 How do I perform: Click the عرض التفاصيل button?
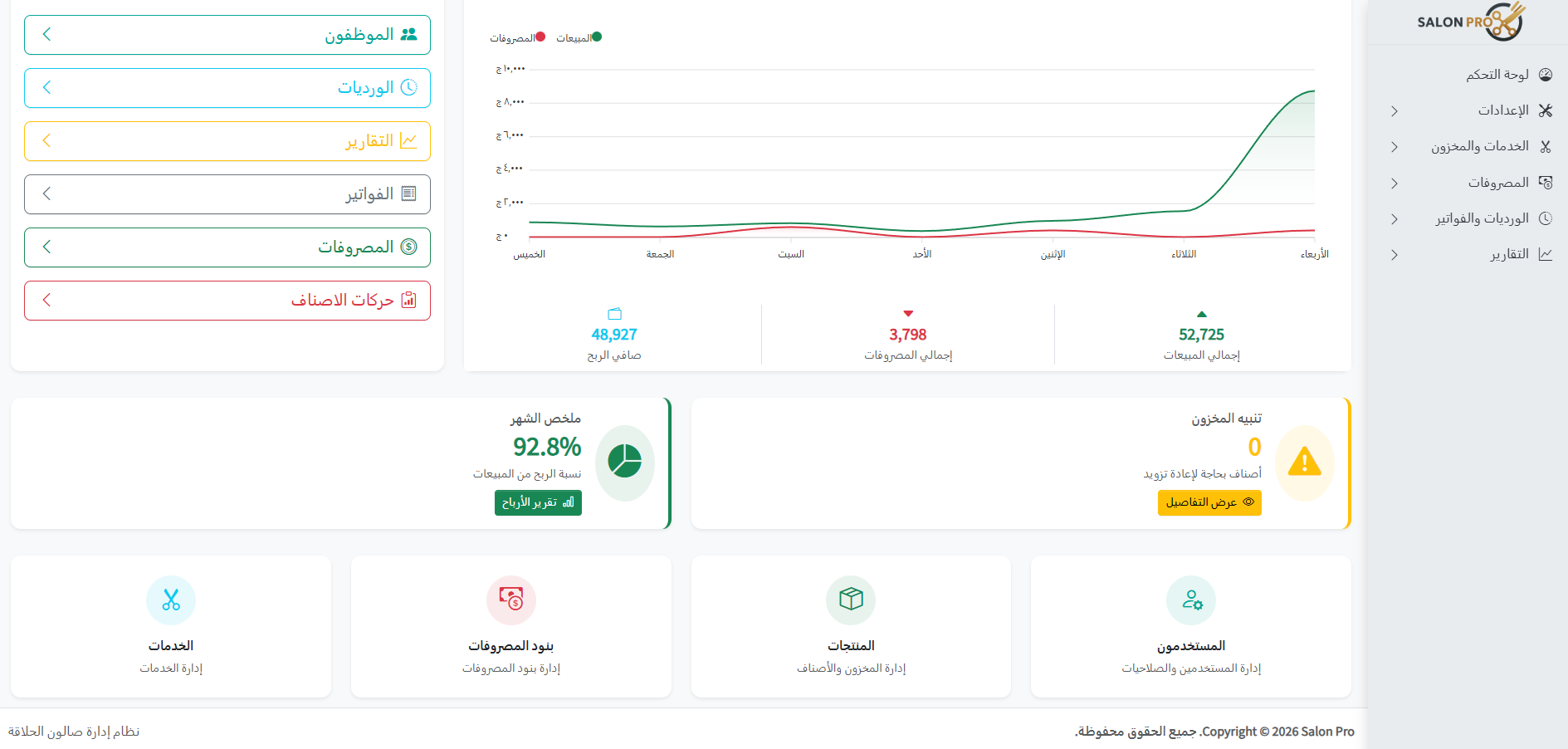(x=1209, y=502)
